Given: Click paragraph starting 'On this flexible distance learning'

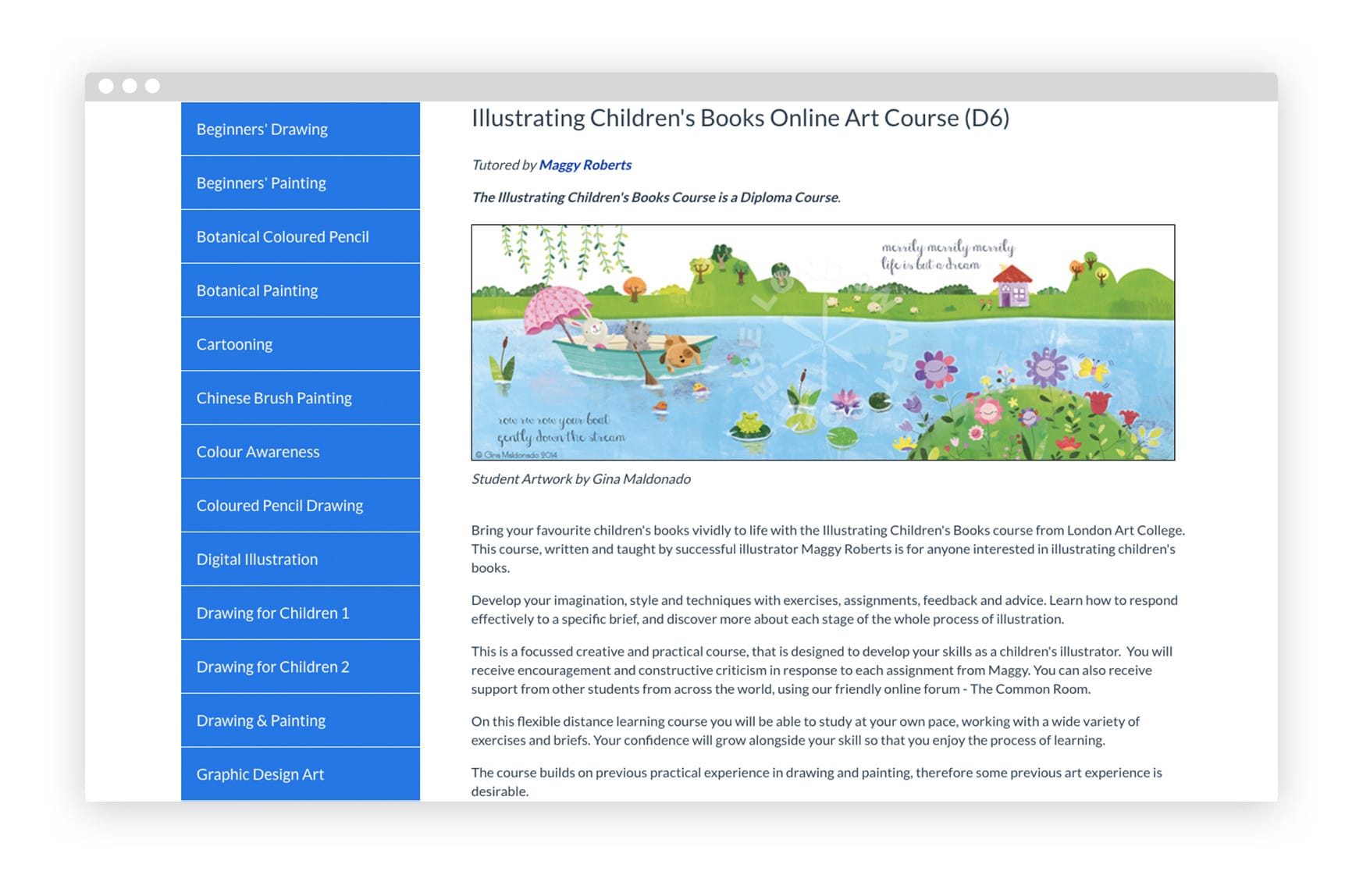Looking at the screenshot, I should pos(806,731).
